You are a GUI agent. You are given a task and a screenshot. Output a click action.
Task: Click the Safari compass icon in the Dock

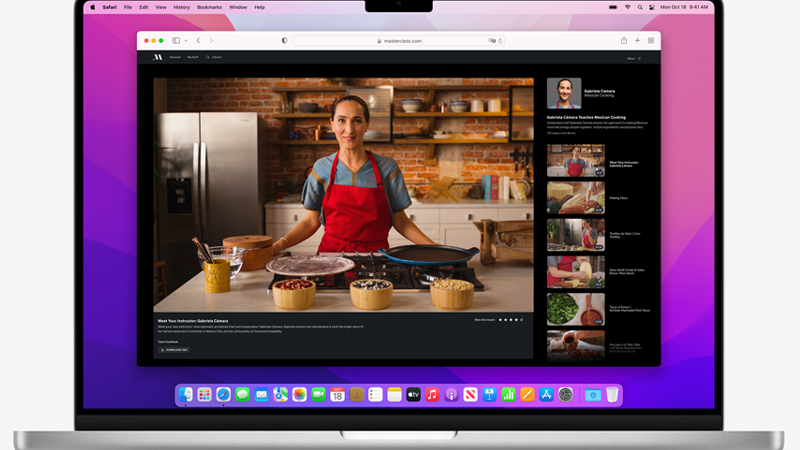click(x=223, y=394)
